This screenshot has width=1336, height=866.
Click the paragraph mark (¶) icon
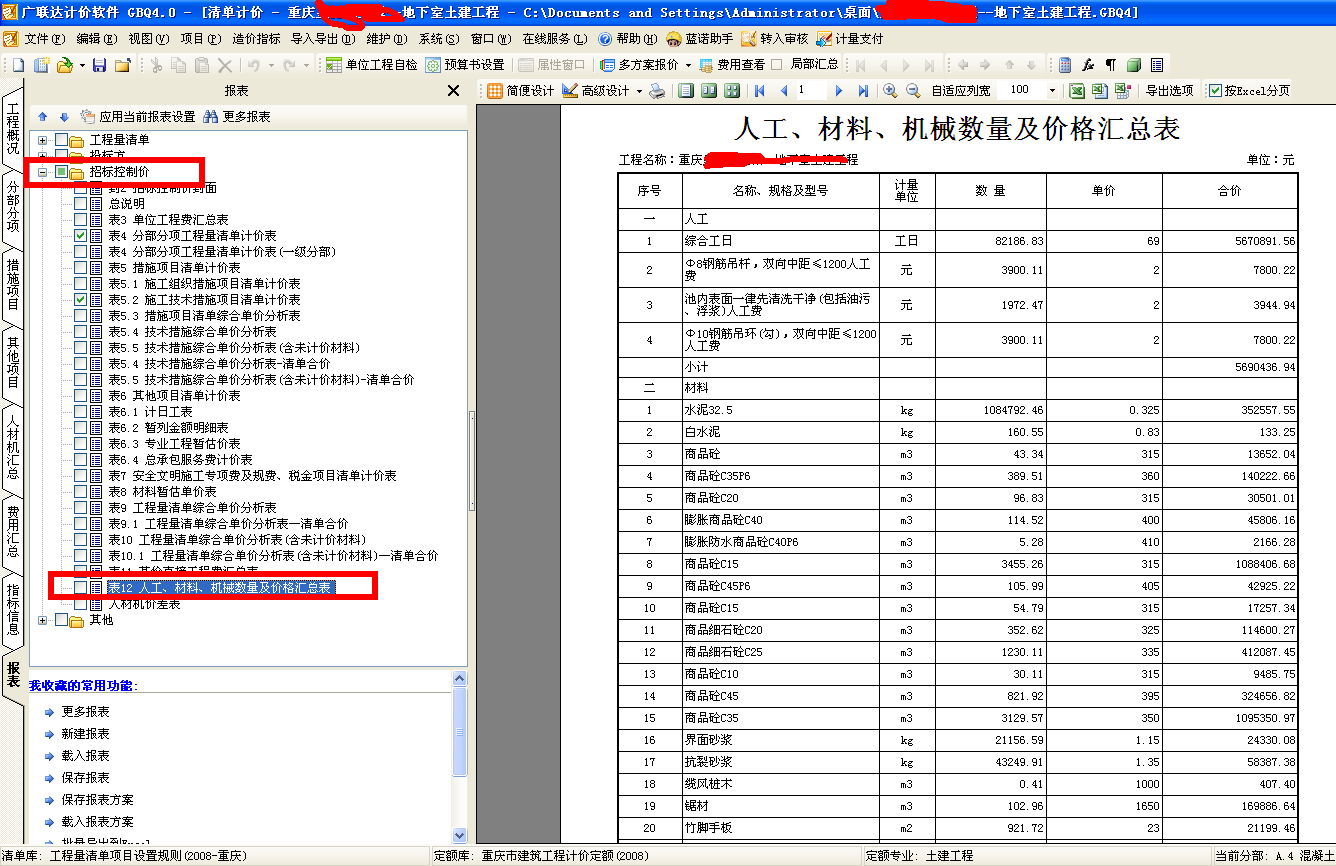point(1110,65)
